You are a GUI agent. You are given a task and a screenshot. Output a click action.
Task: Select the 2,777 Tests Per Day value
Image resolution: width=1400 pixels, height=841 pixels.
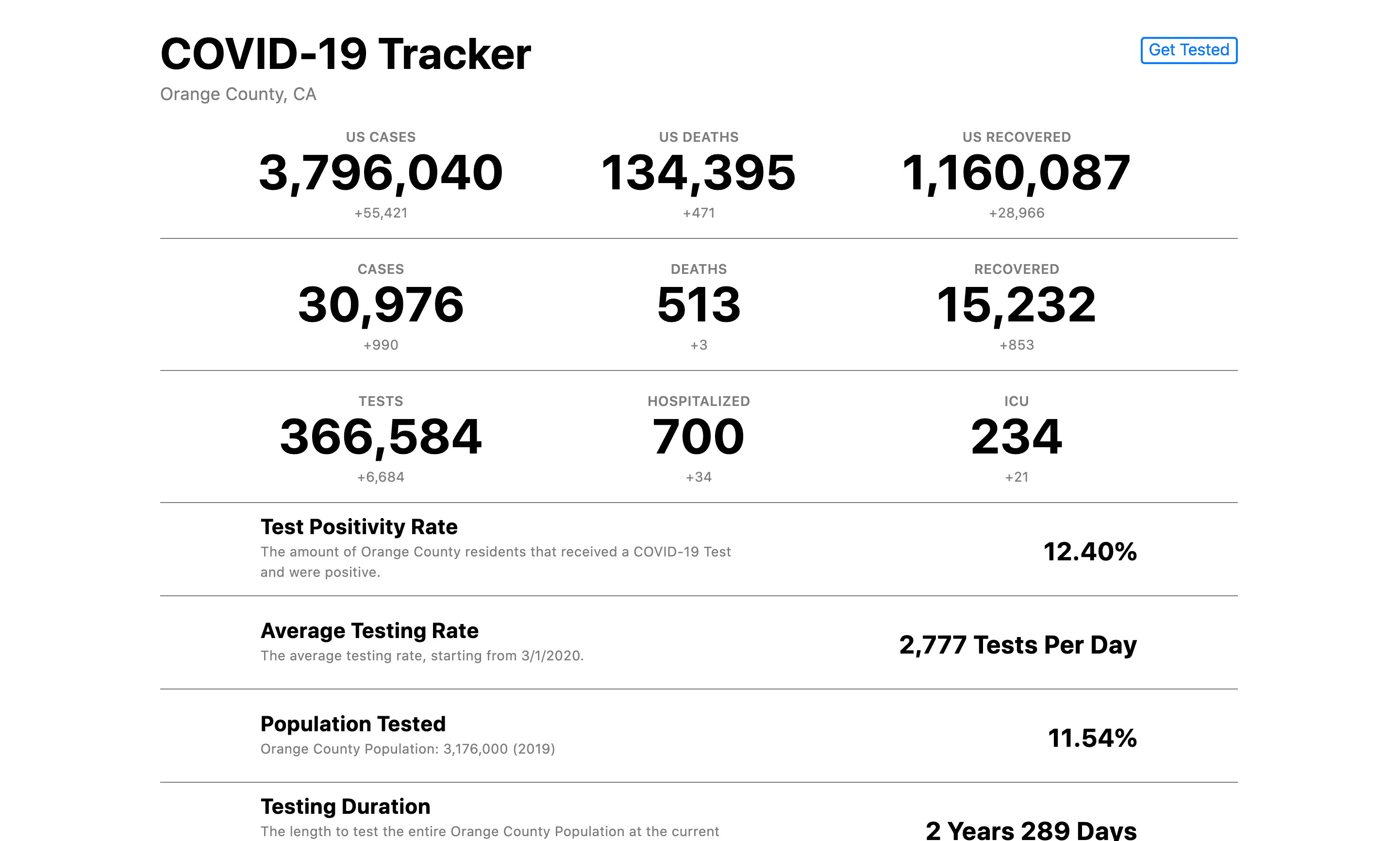click(1017, 645)
